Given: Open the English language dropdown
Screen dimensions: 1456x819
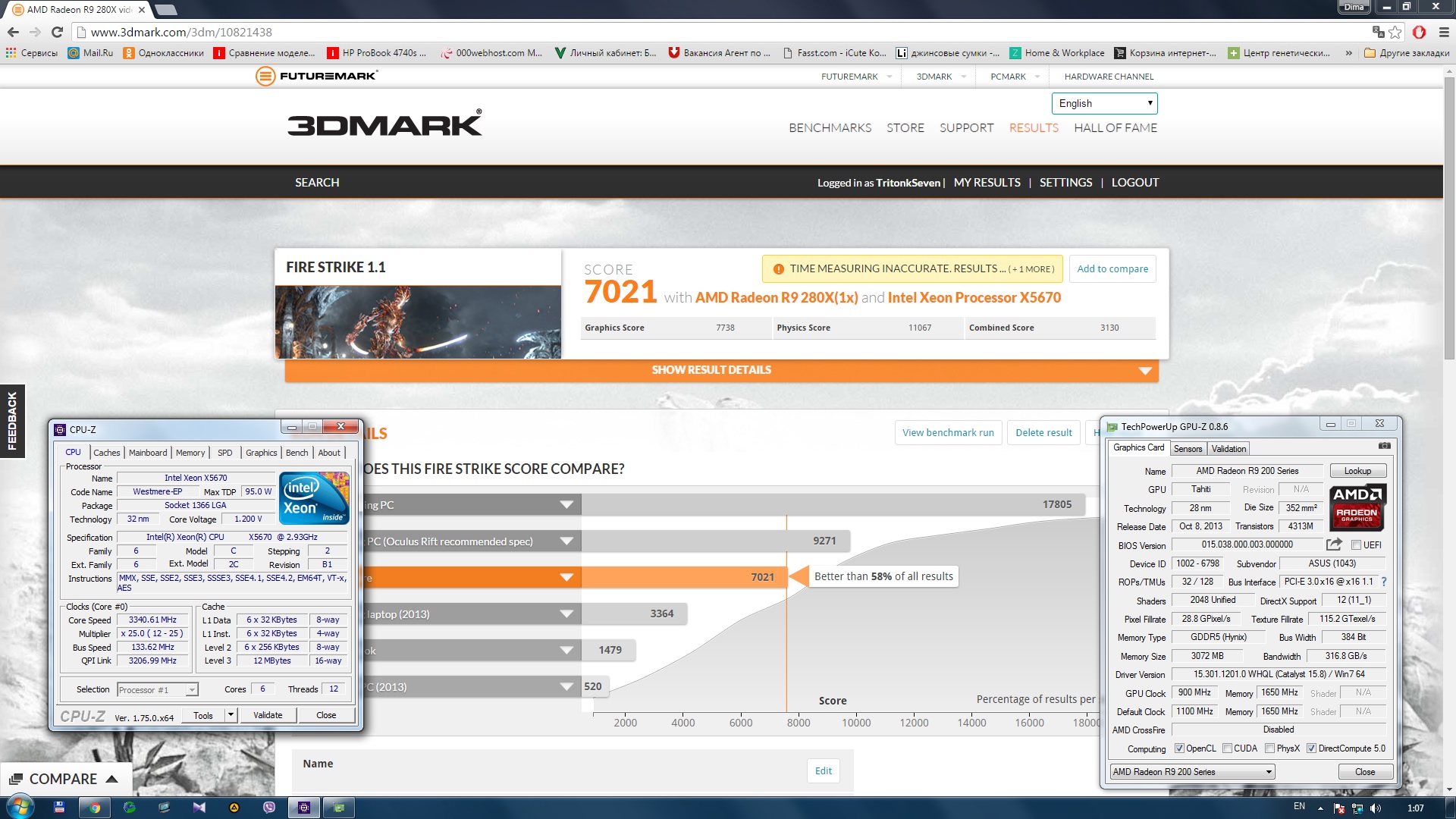Looking at the screenshot, I should click(1103, 103).
